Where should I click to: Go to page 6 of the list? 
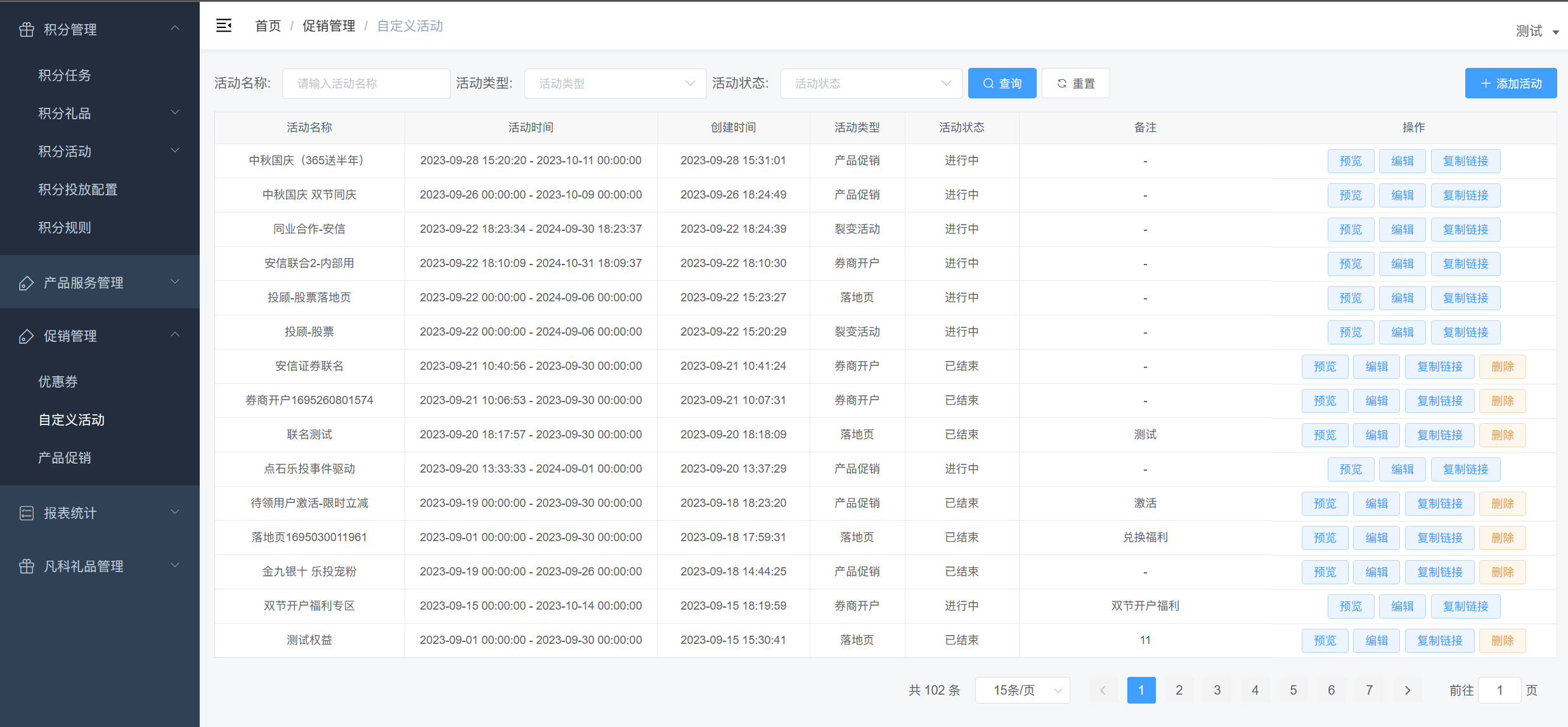1332,690
